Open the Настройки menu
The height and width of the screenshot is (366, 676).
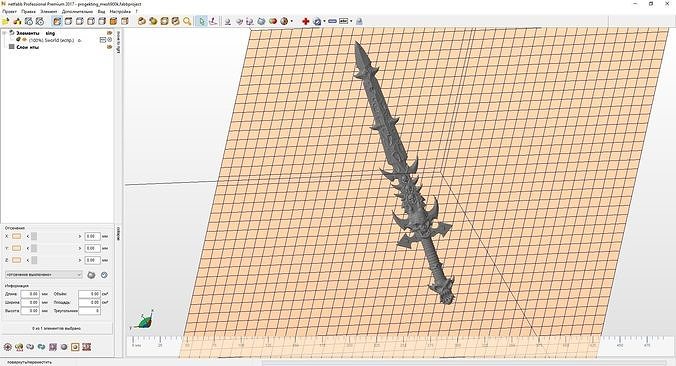tap(120, 12)
